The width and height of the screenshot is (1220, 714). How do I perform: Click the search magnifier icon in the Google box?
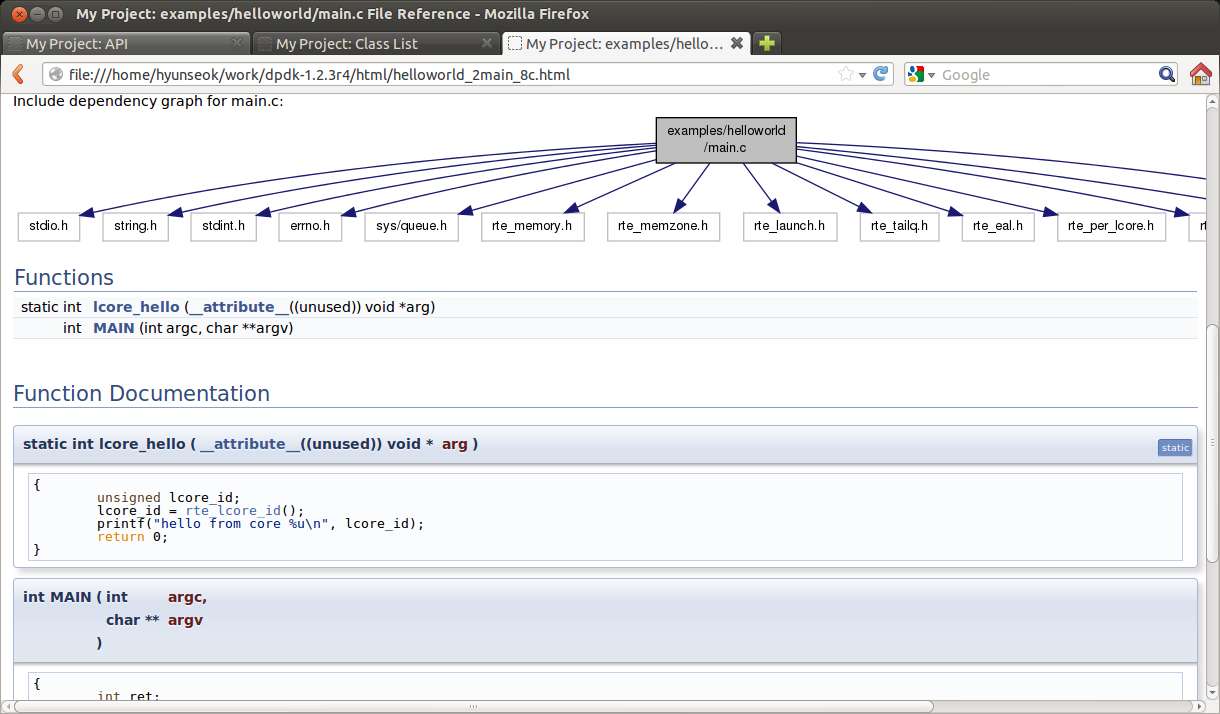tap(1167, 74)
